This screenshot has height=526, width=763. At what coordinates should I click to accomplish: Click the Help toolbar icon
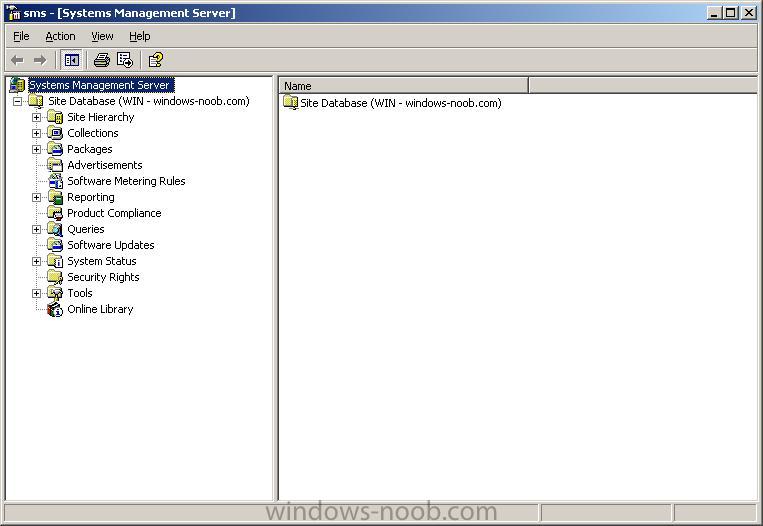[155, 60]
